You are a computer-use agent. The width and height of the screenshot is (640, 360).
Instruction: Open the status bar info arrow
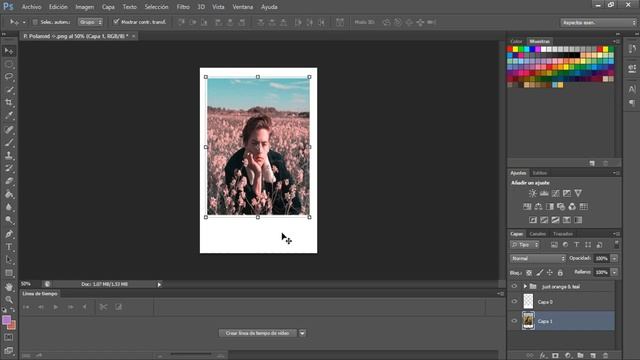[159, 284]
